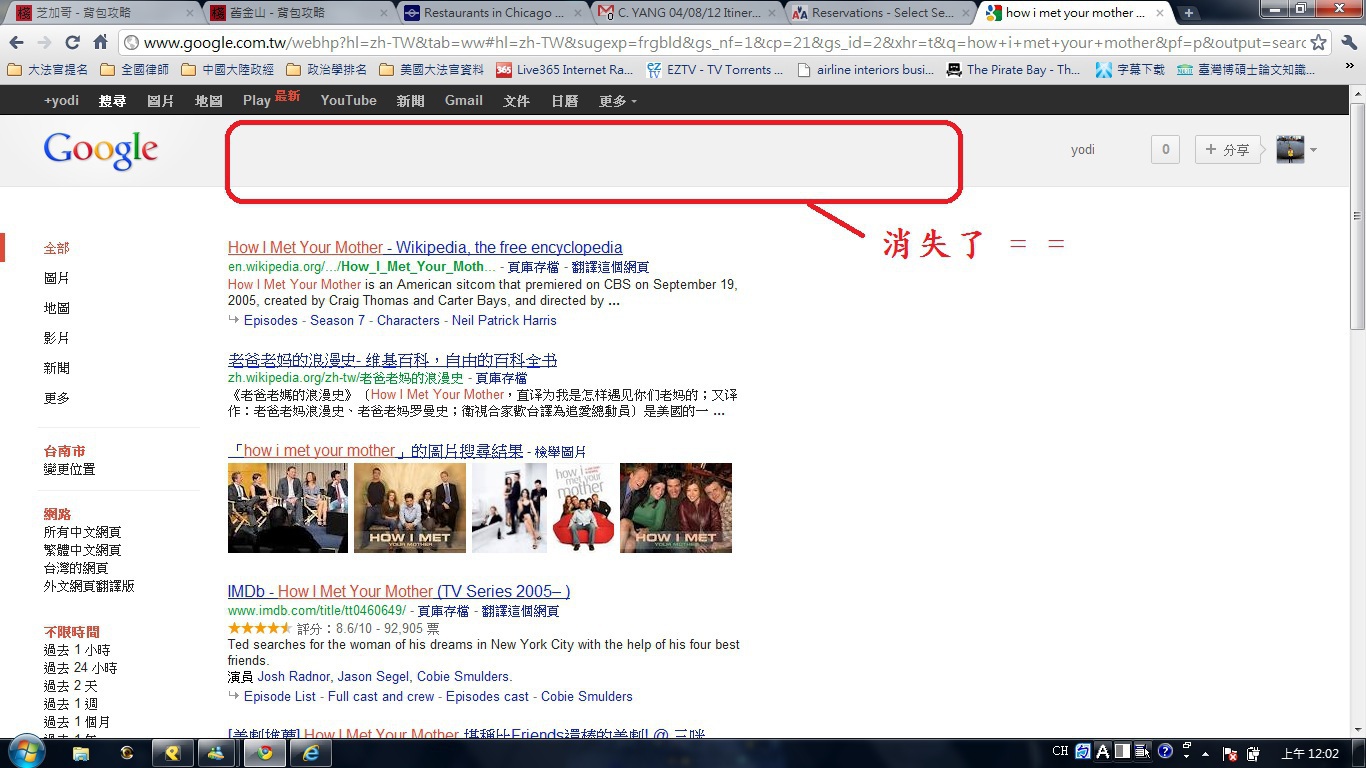Click the CH language indicator in tray

click(1060, 751)
